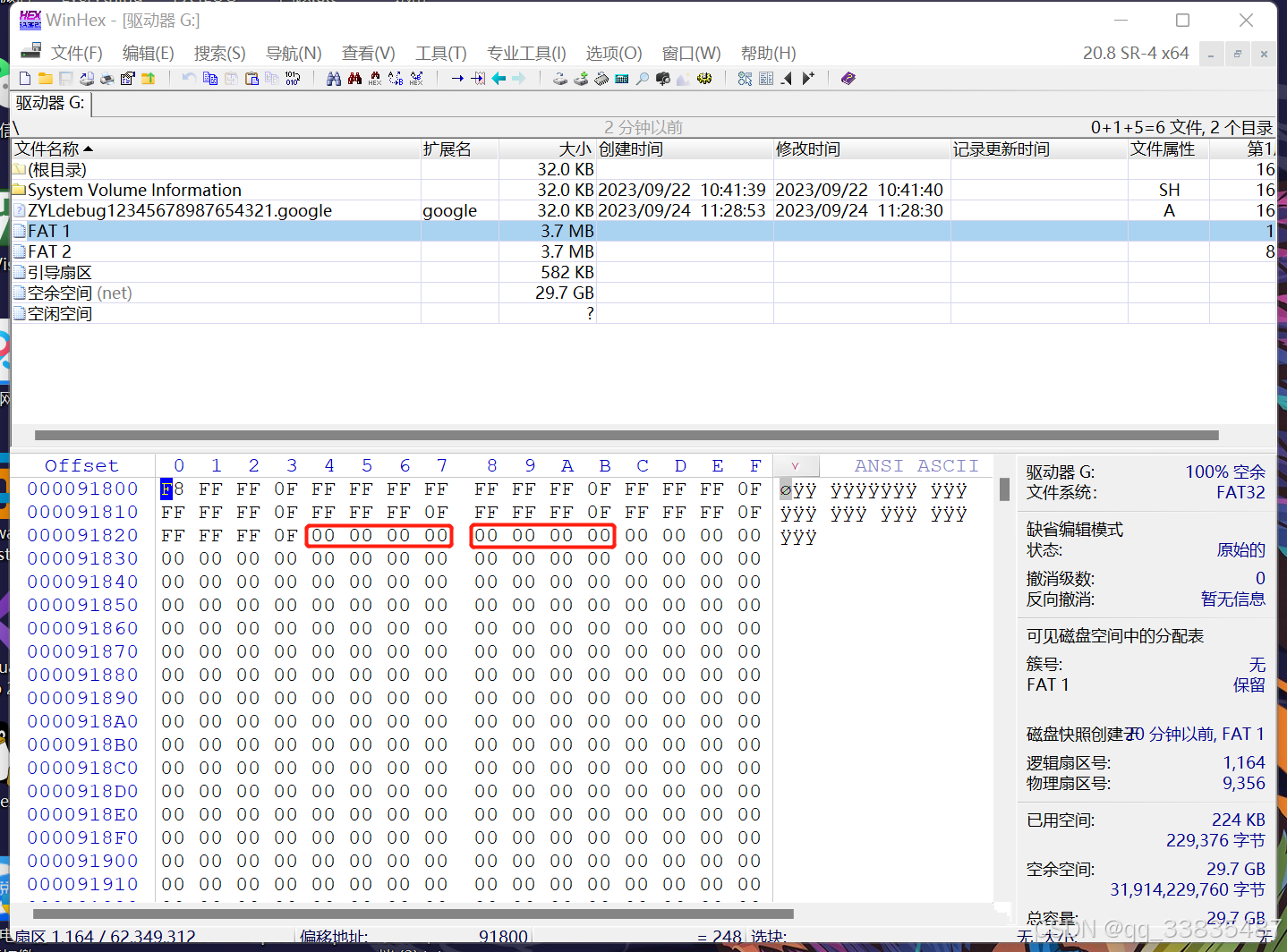Open the 工具(T) menu
This screenshot has height=952, width=1287.
(440, 53)
